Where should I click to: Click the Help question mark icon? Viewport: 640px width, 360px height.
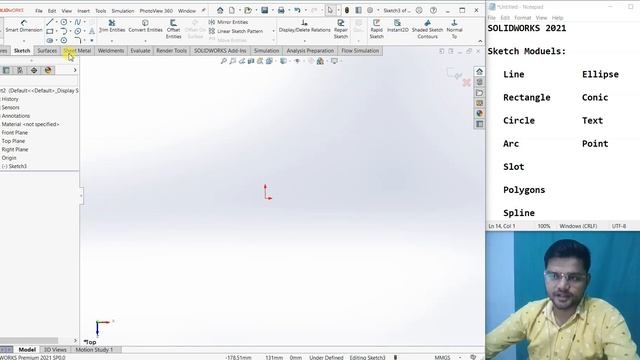point(433,10)
